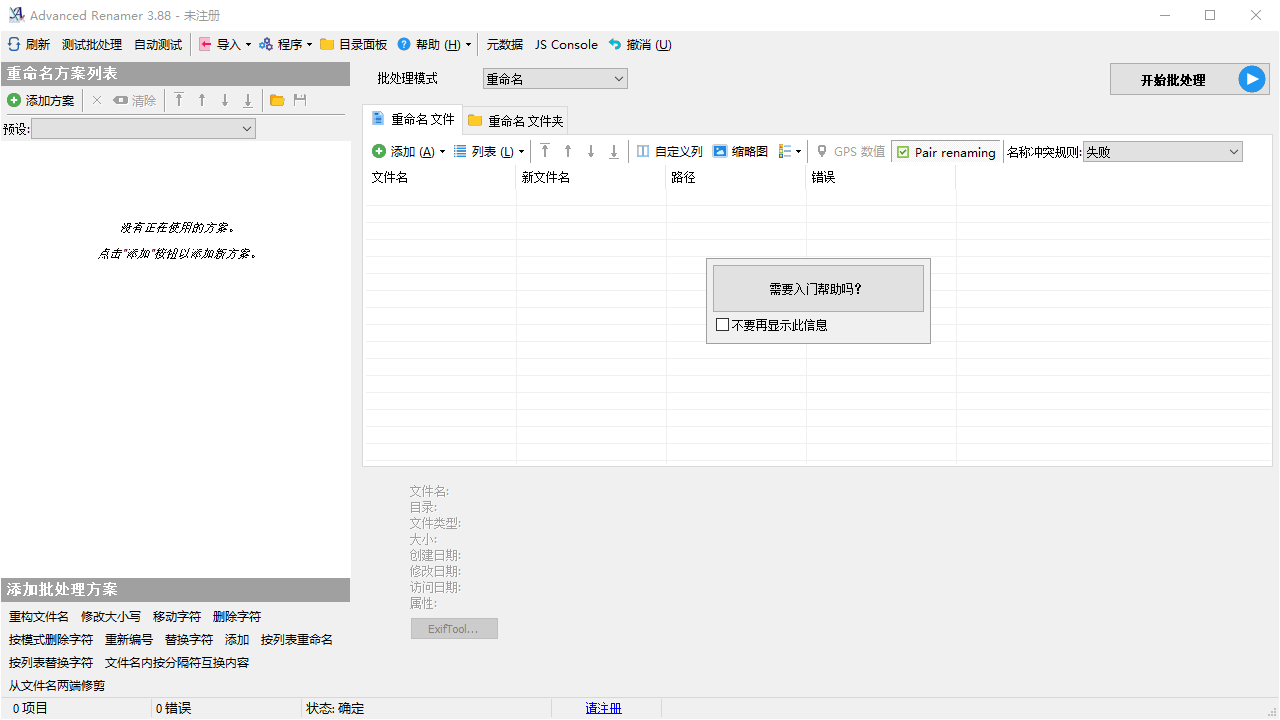Click the 文件名 column header
The width and height of the screenshot is (1280, 720).
pos(390,177)
